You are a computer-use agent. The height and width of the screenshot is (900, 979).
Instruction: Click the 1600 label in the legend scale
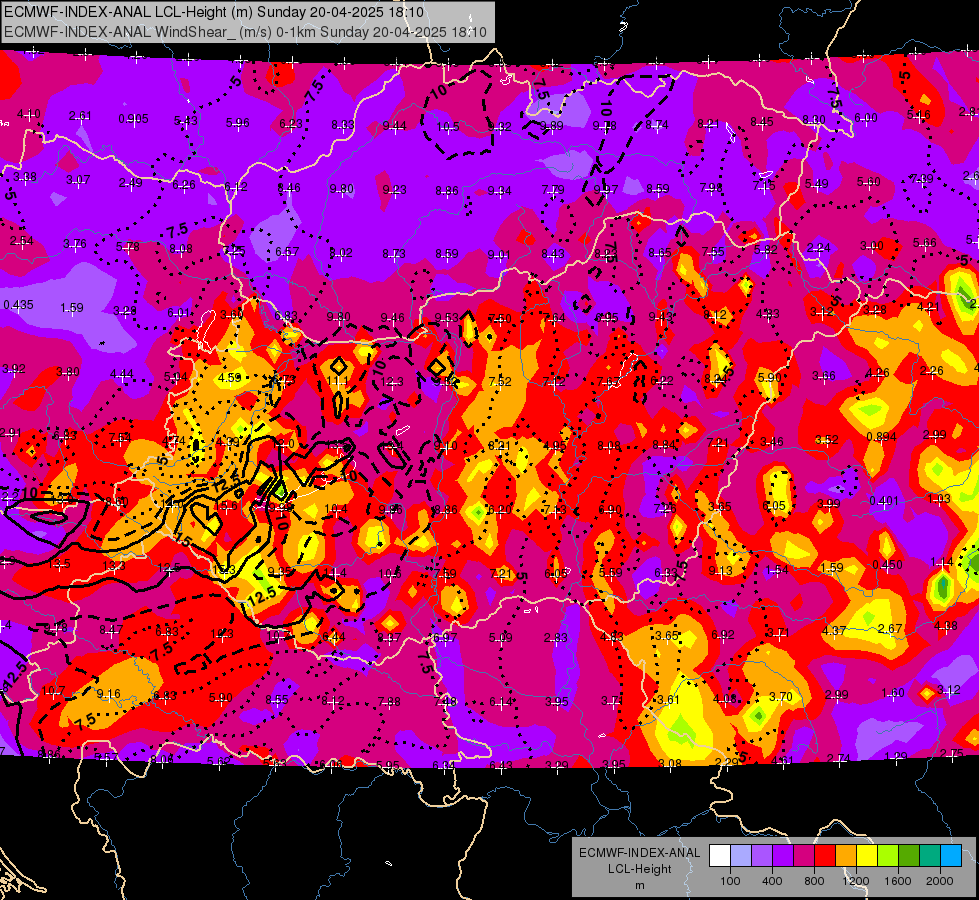coord(898,881)
